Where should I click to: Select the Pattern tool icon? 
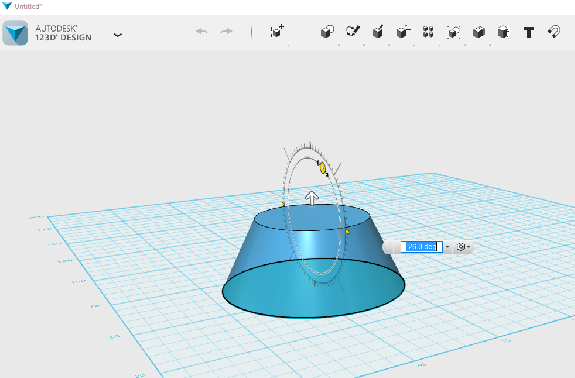[428, 32]
